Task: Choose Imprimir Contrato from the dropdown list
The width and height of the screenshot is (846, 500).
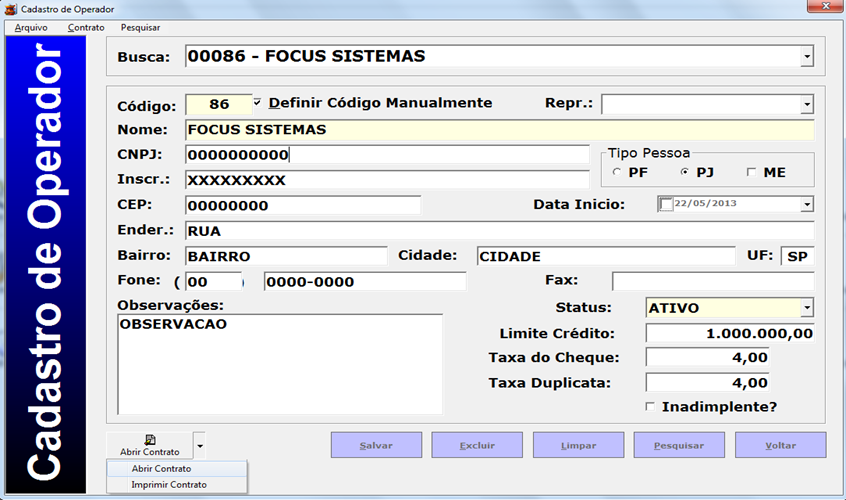Action: [177, 484]
